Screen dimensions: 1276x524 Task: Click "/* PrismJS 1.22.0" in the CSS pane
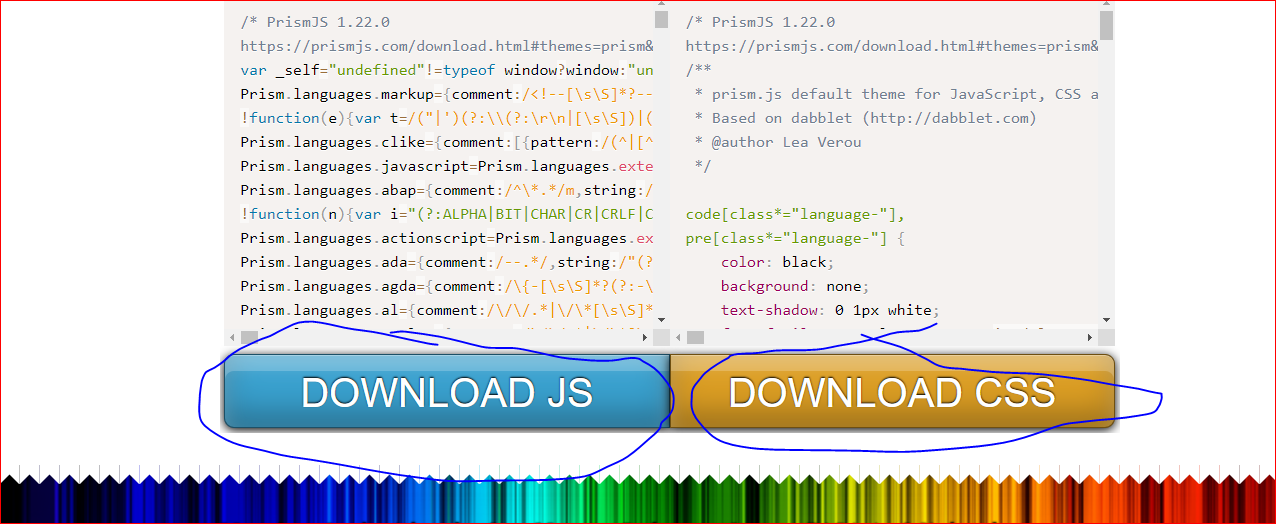pos(760,22)
